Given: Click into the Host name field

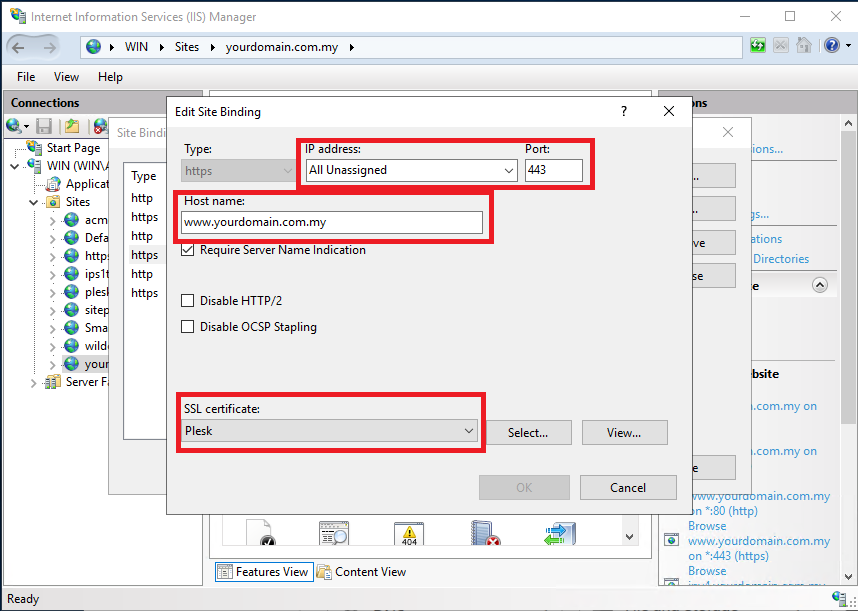Looking at the screenshot, I should [332, 222].
